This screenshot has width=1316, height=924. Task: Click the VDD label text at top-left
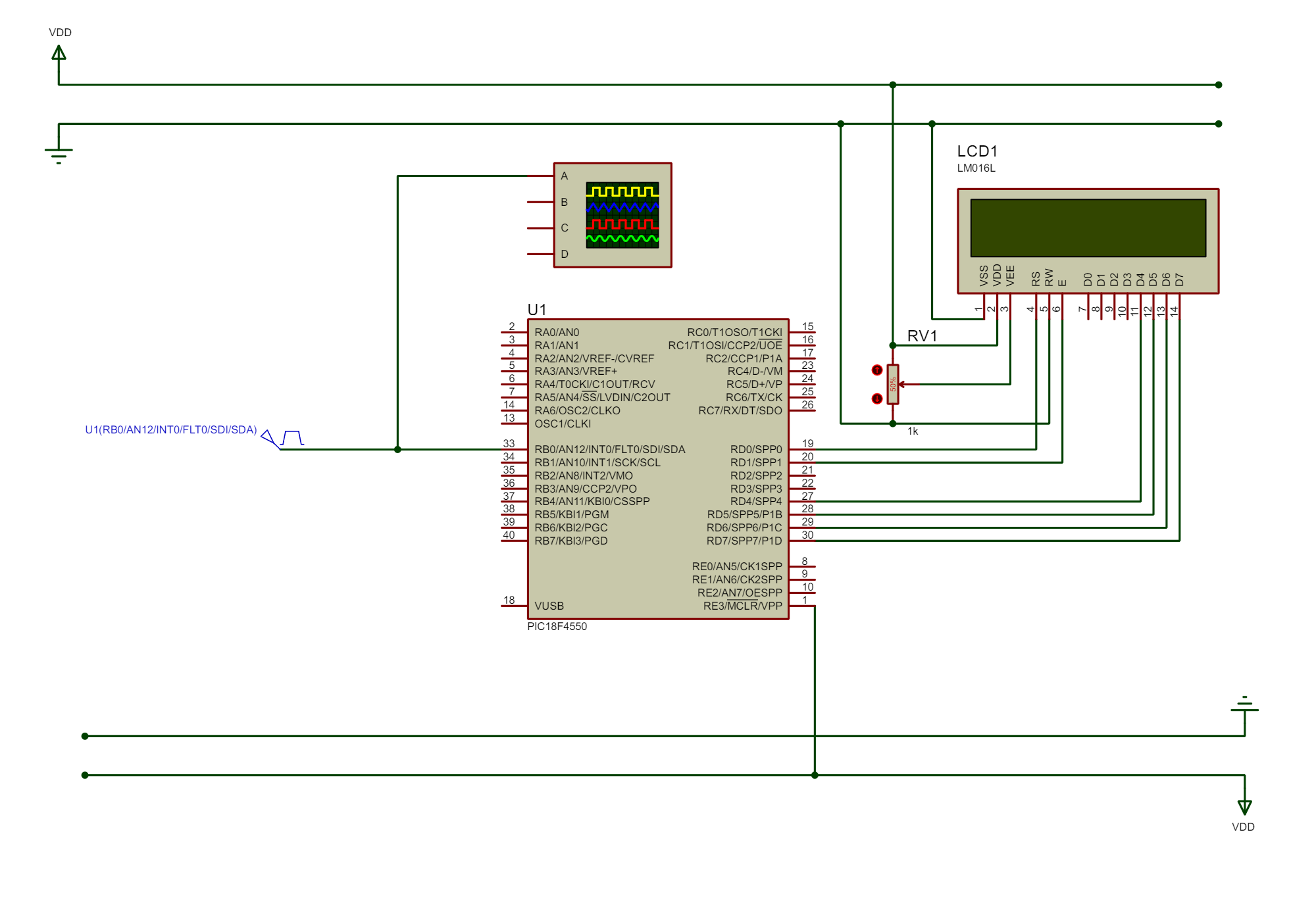[x=60, y=32]
